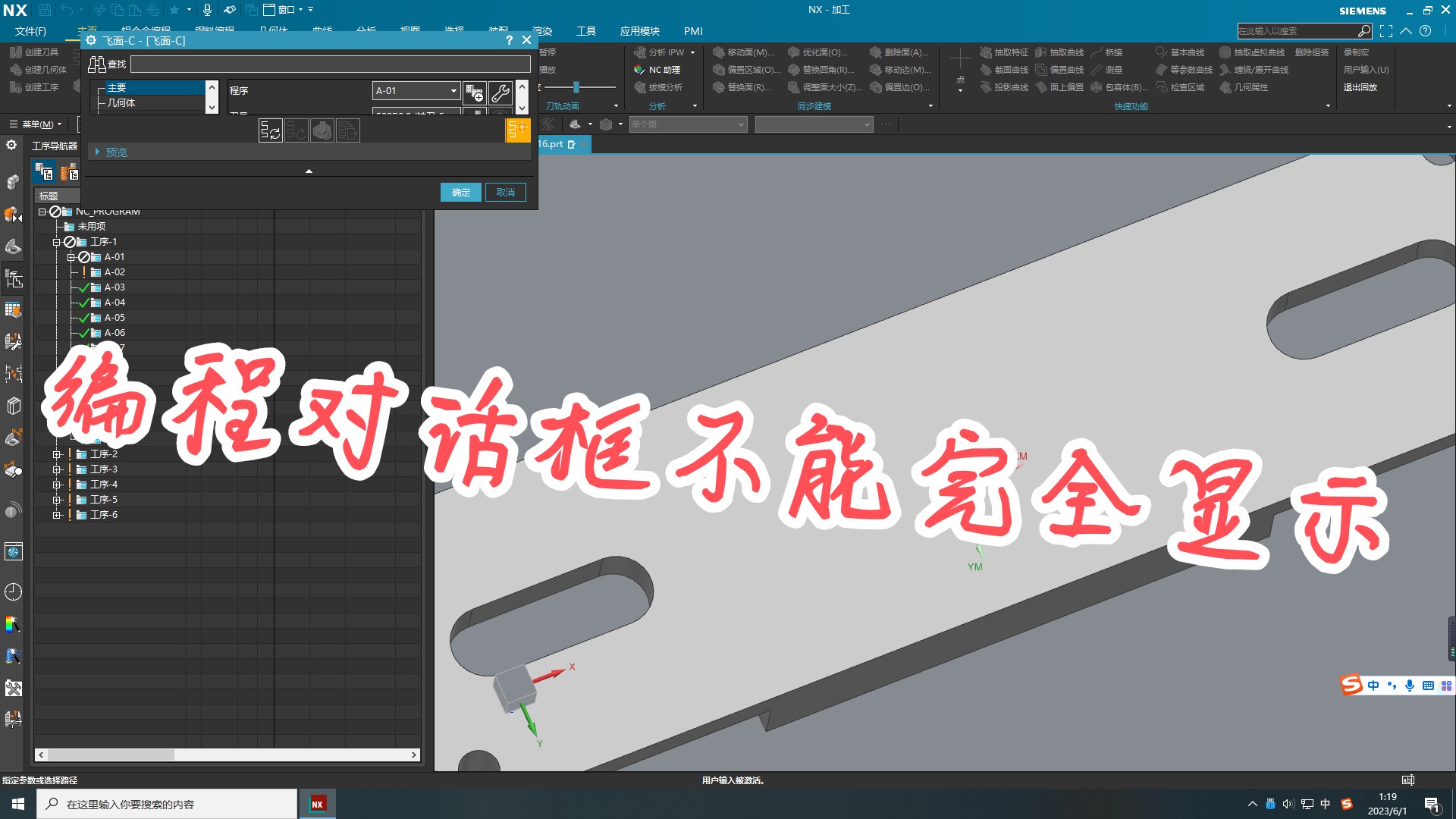Switch to the 应用模块 ribbon tab

coord(640,31)
